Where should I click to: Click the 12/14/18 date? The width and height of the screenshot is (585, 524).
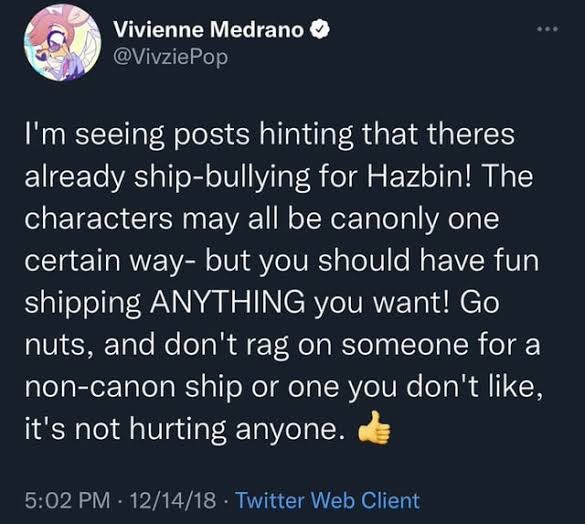172,500
